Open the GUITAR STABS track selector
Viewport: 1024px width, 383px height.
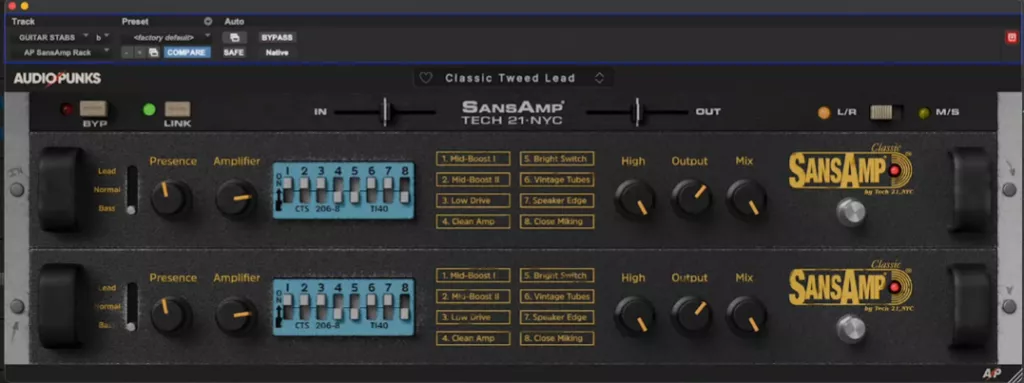coord(50,37)
